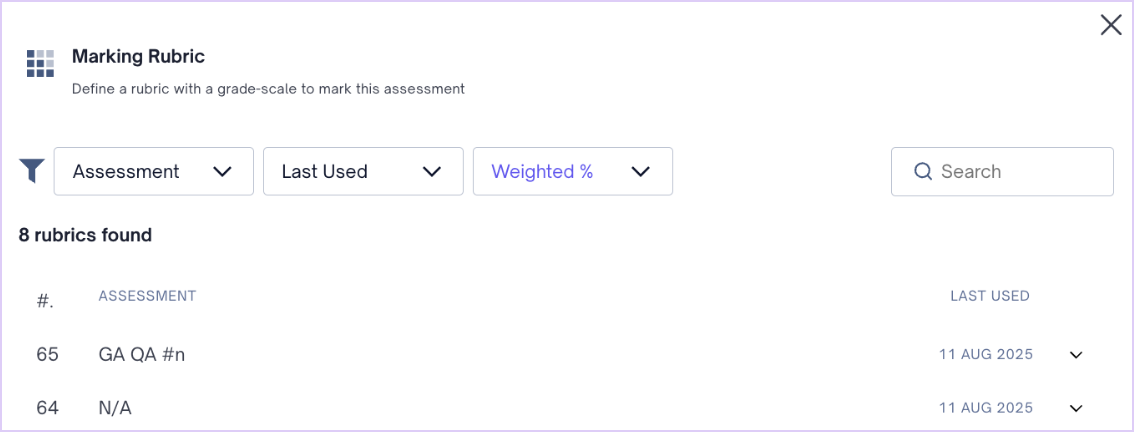Sort by the ASSESSMENT column header
This screenshot has width=1134, height=432.
pyautogui.click(x=147, y=296)
